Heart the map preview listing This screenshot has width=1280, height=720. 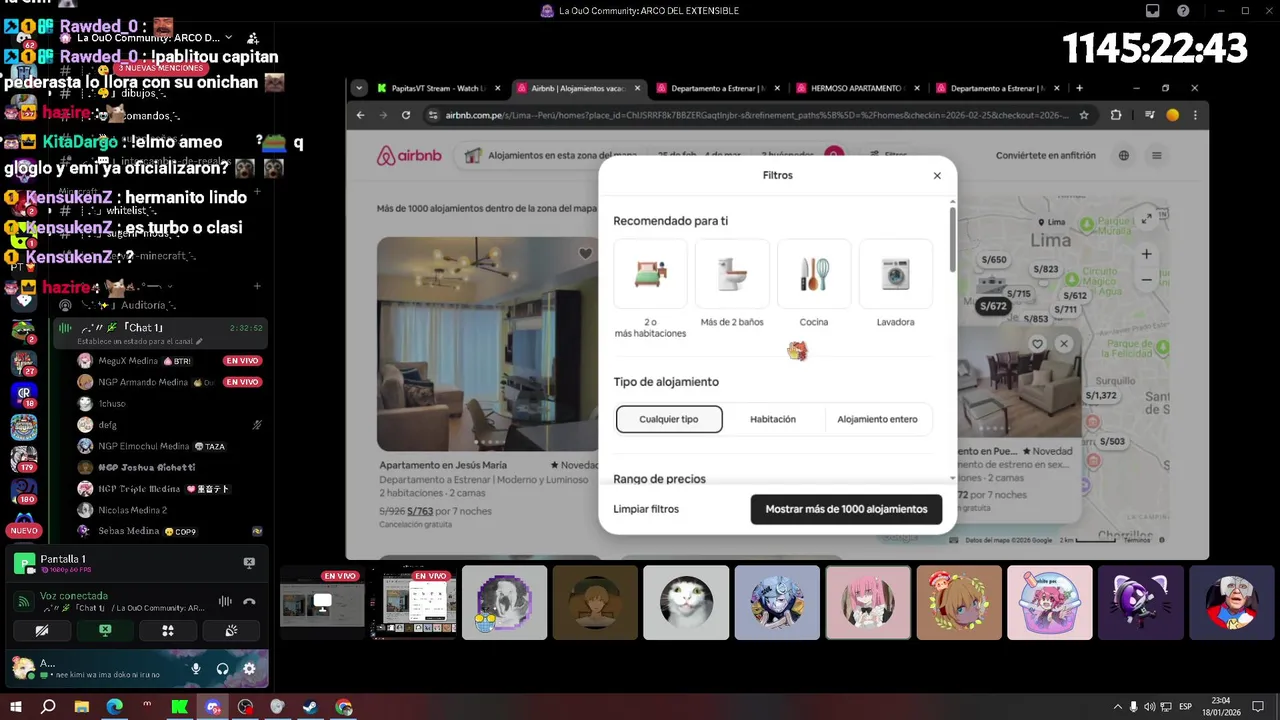click(1038, 344)
